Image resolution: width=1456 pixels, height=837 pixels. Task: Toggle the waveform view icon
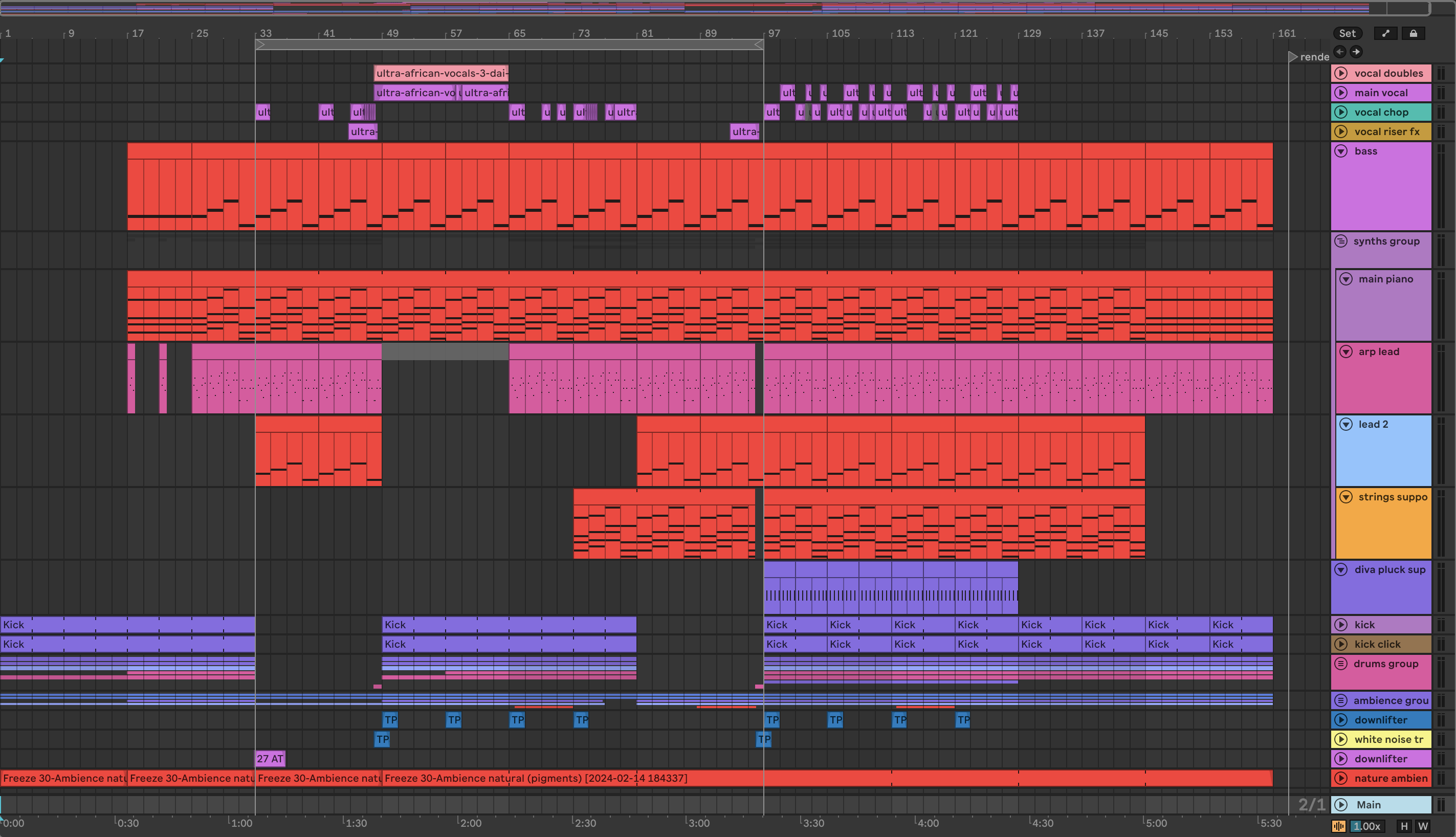pos(1339,826)
